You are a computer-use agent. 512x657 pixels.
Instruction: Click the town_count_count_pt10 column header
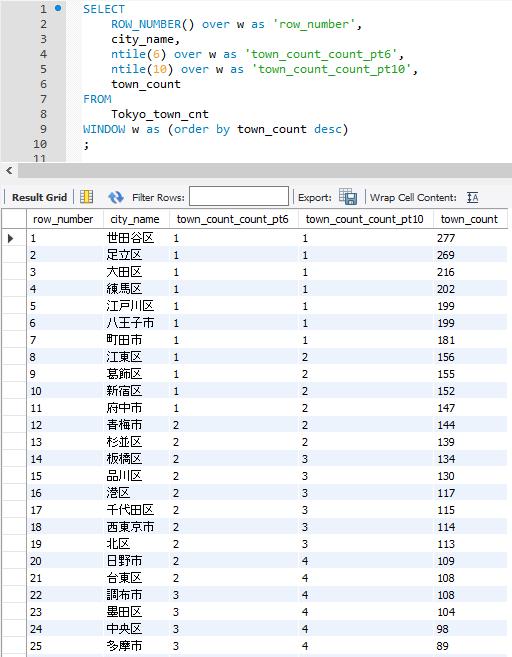[365, 219]
